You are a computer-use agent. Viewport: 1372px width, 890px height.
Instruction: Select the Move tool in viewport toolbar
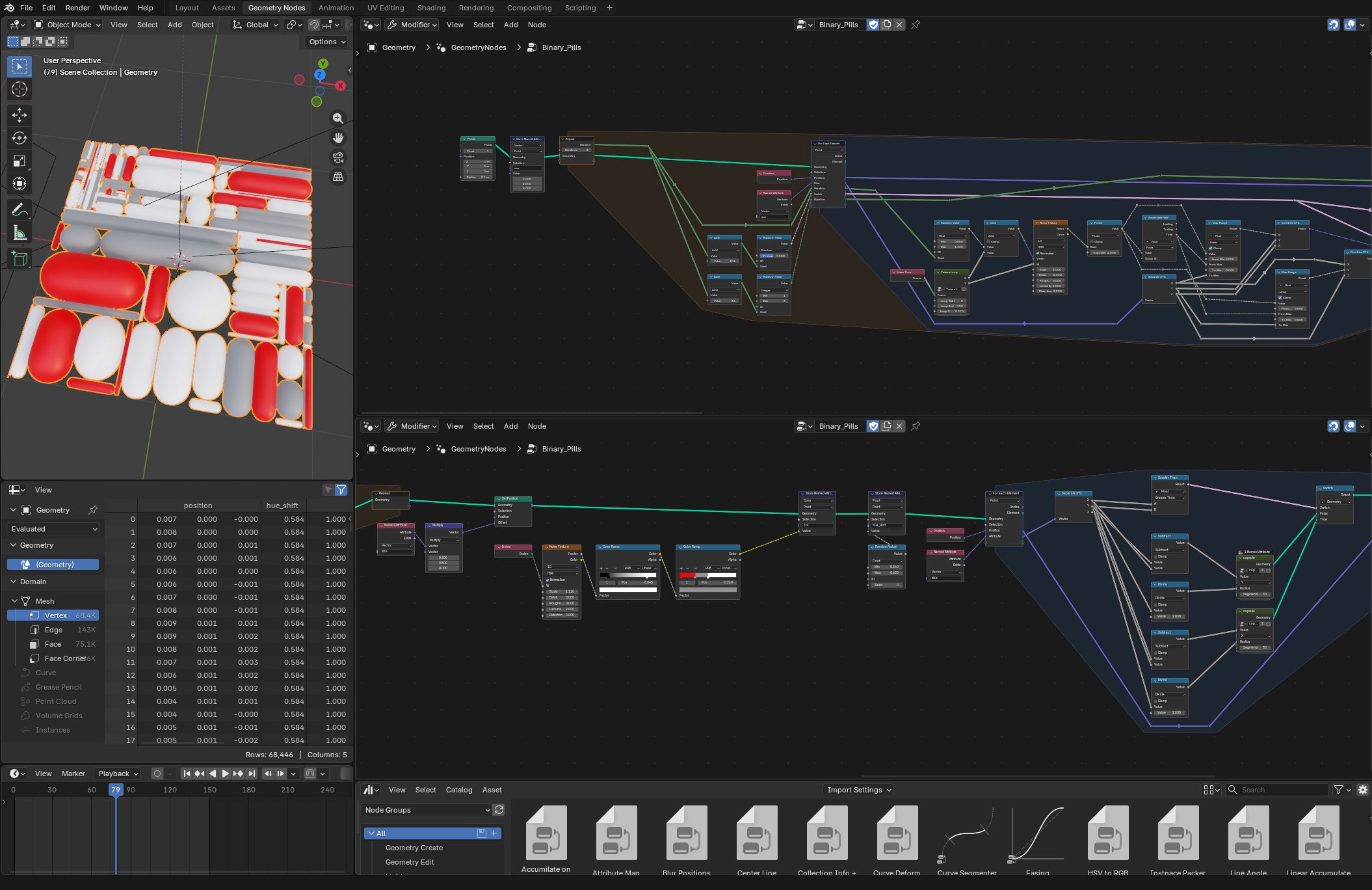click(19, 115)
